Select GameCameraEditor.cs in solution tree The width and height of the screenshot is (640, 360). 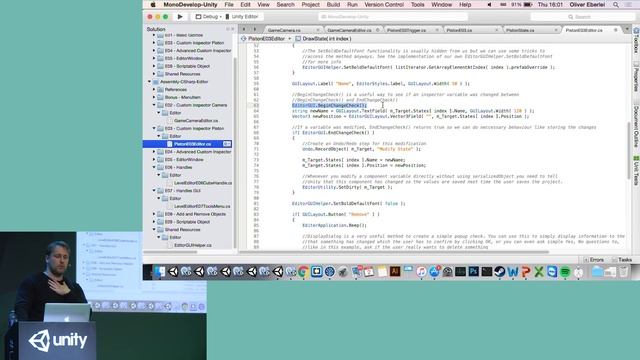[x=196, y=121]
